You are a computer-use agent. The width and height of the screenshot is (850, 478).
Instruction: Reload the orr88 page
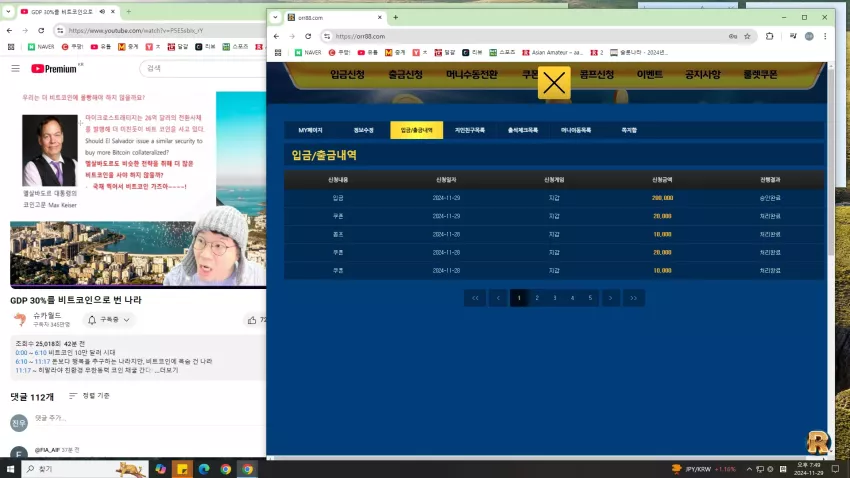coord(308,36)
